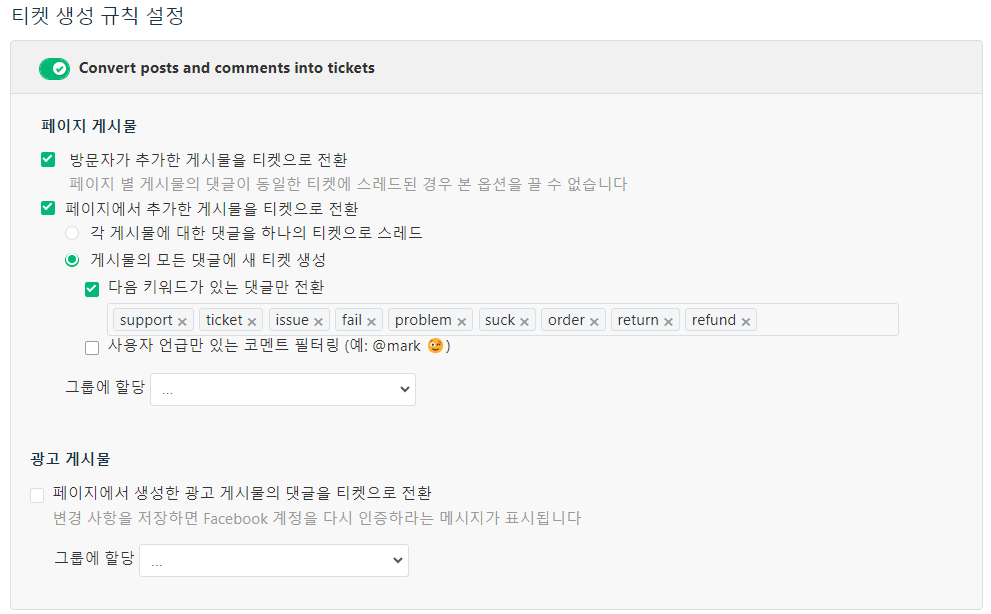Open 그룹에 할당 dropdown under 페이지 게시물
This screenshot has width=991, height=614.
click(x=283, y=390)
